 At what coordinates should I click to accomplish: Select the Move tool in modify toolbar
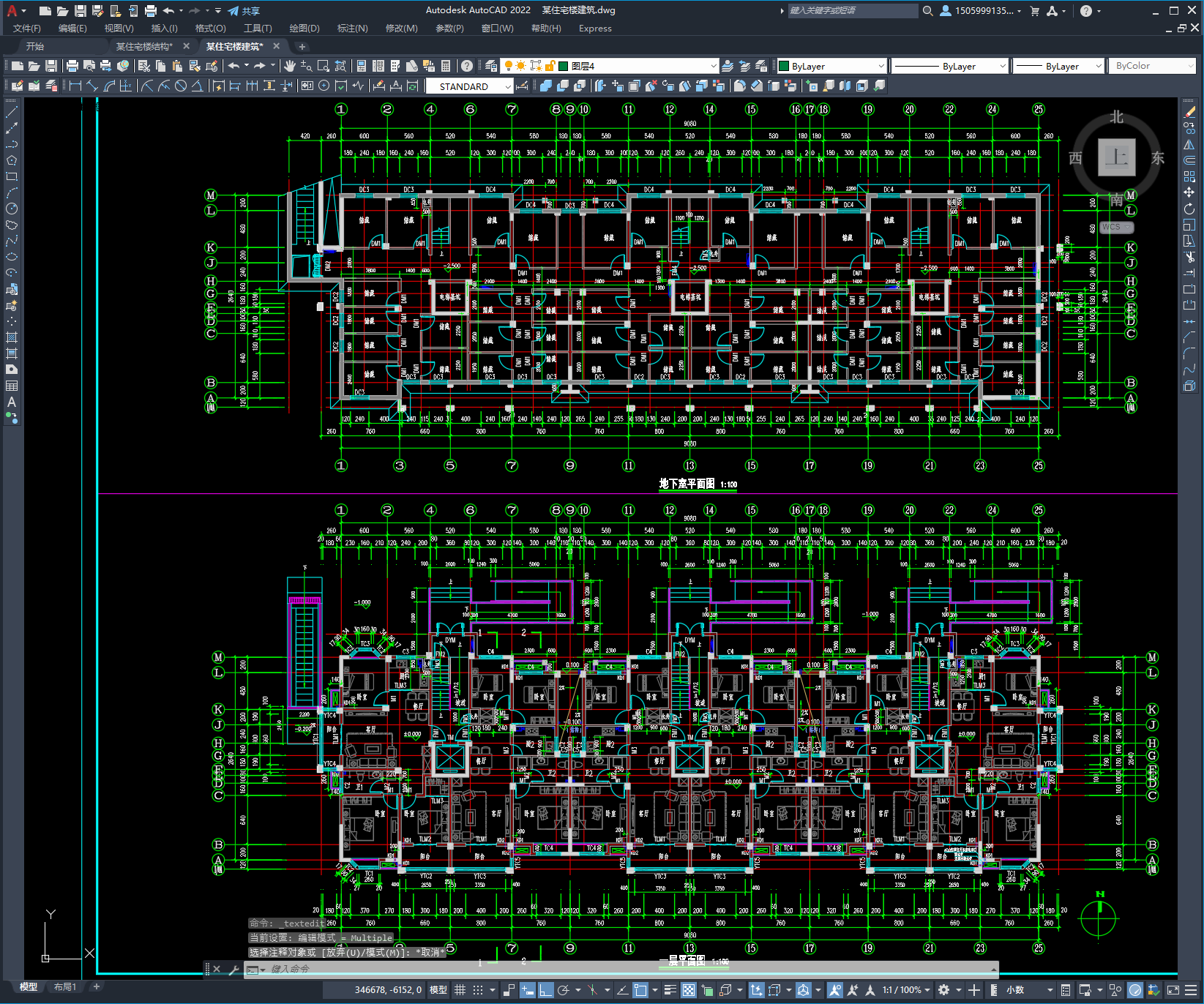coord(1189,192)
